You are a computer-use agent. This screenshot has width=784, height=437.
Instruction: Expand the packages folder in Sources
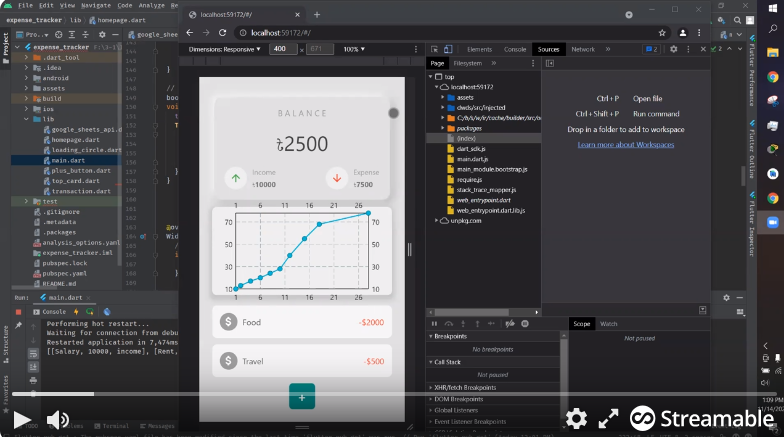pos(442,128)
